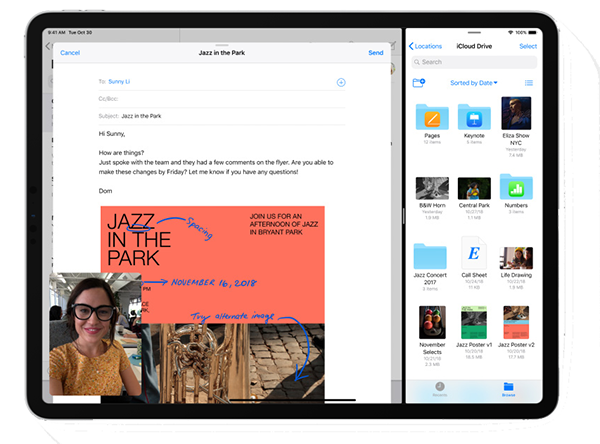Tap the 'Dom' signature line
The height and width of the screenshot is (444, 600).
[105, 191]
